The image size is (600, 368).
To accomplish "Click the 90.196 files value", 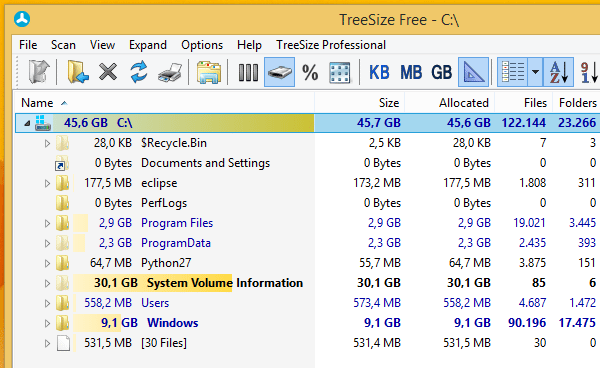I will [x=527, y=323].
